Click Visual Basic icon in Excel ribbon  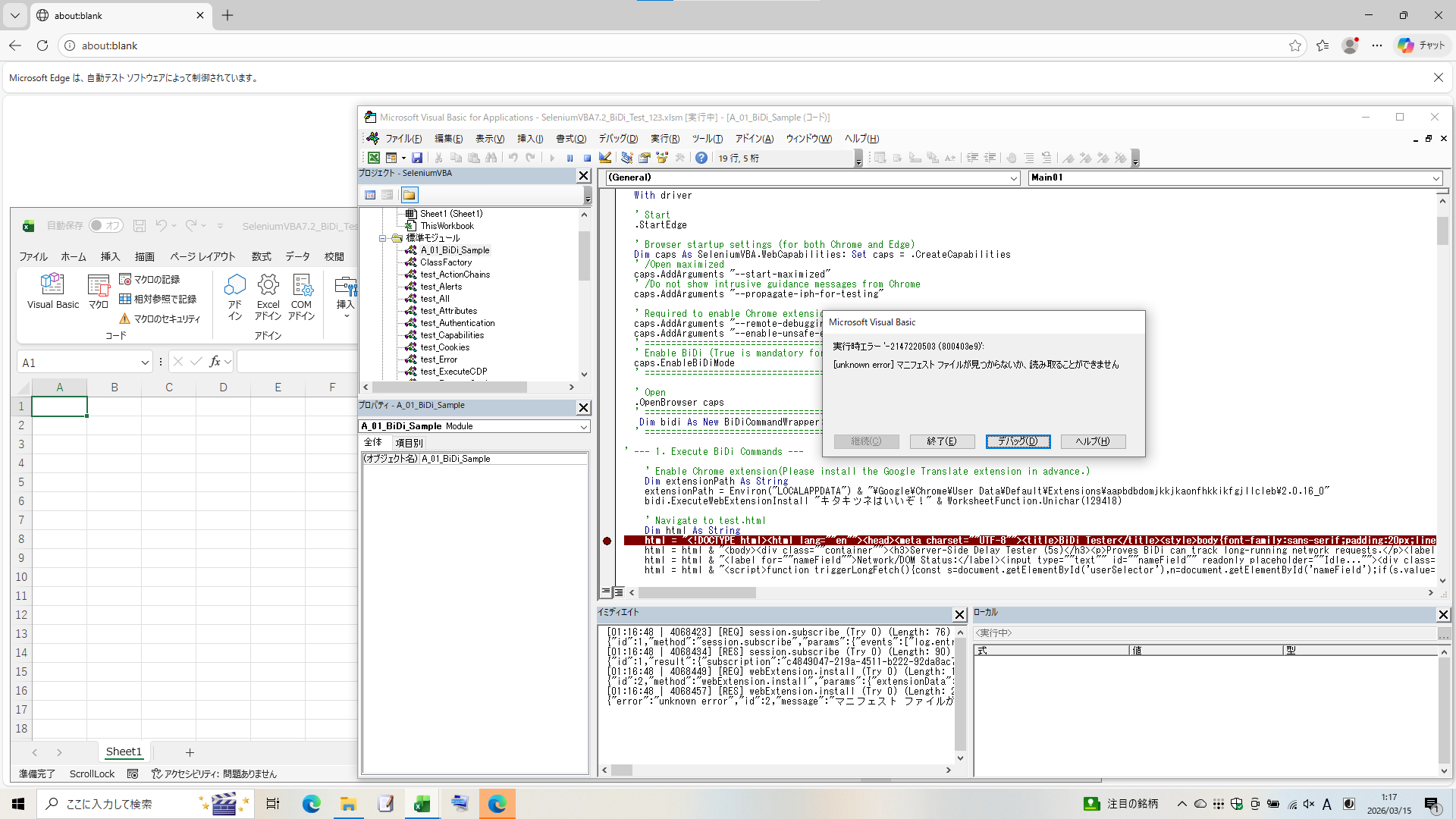pyautogui.click(x=52, y=292)
